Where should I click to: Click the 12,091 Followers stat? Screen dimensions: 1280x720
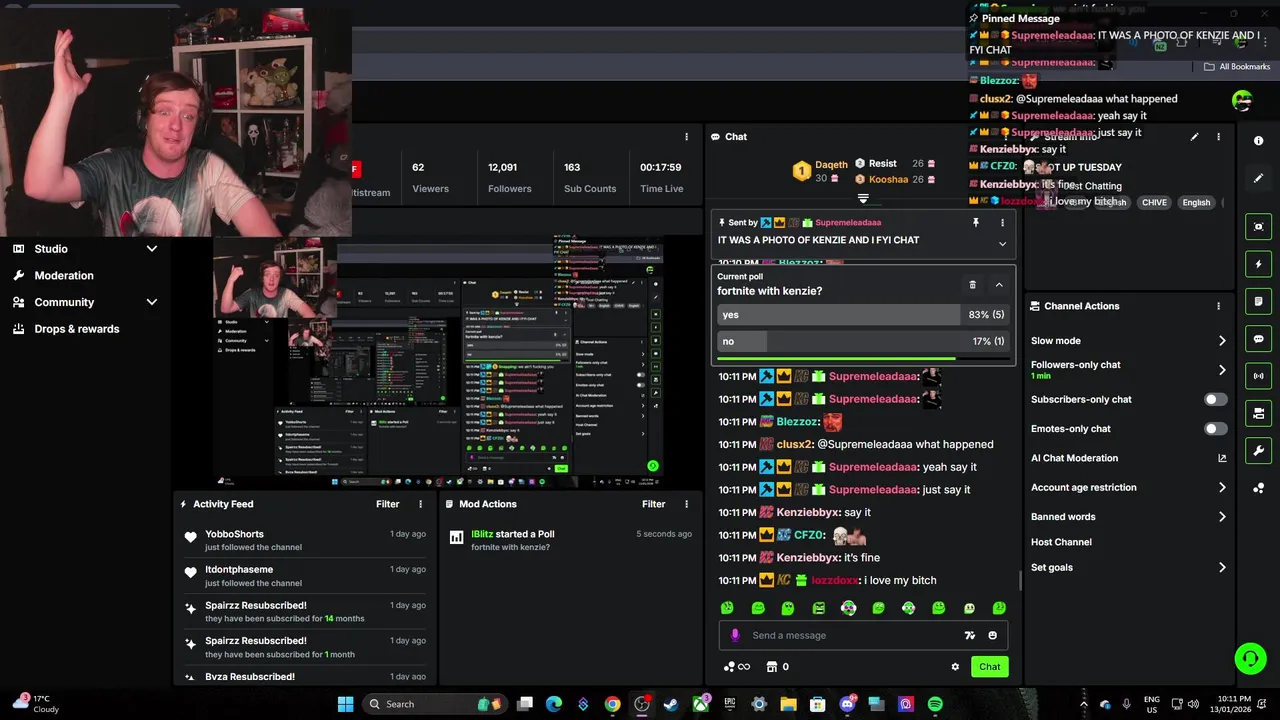pyautogui.click(x=510, y=177)
